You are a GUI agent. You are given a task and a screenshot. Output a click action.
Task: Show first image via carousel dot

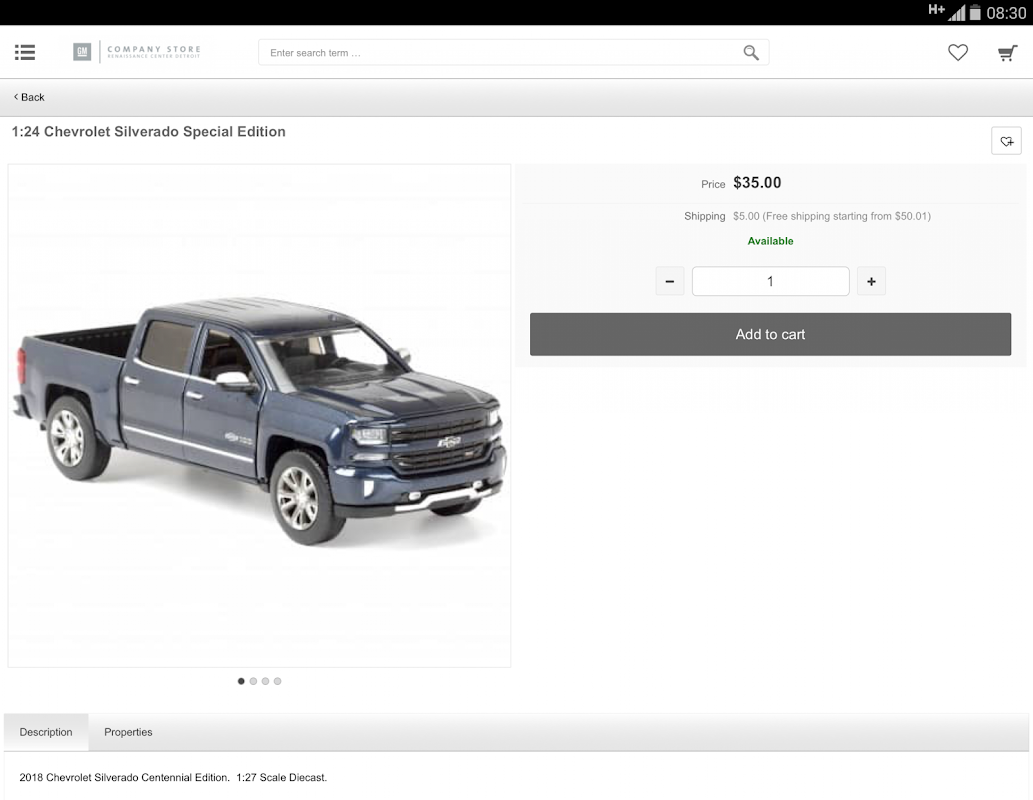coord(241,681)
